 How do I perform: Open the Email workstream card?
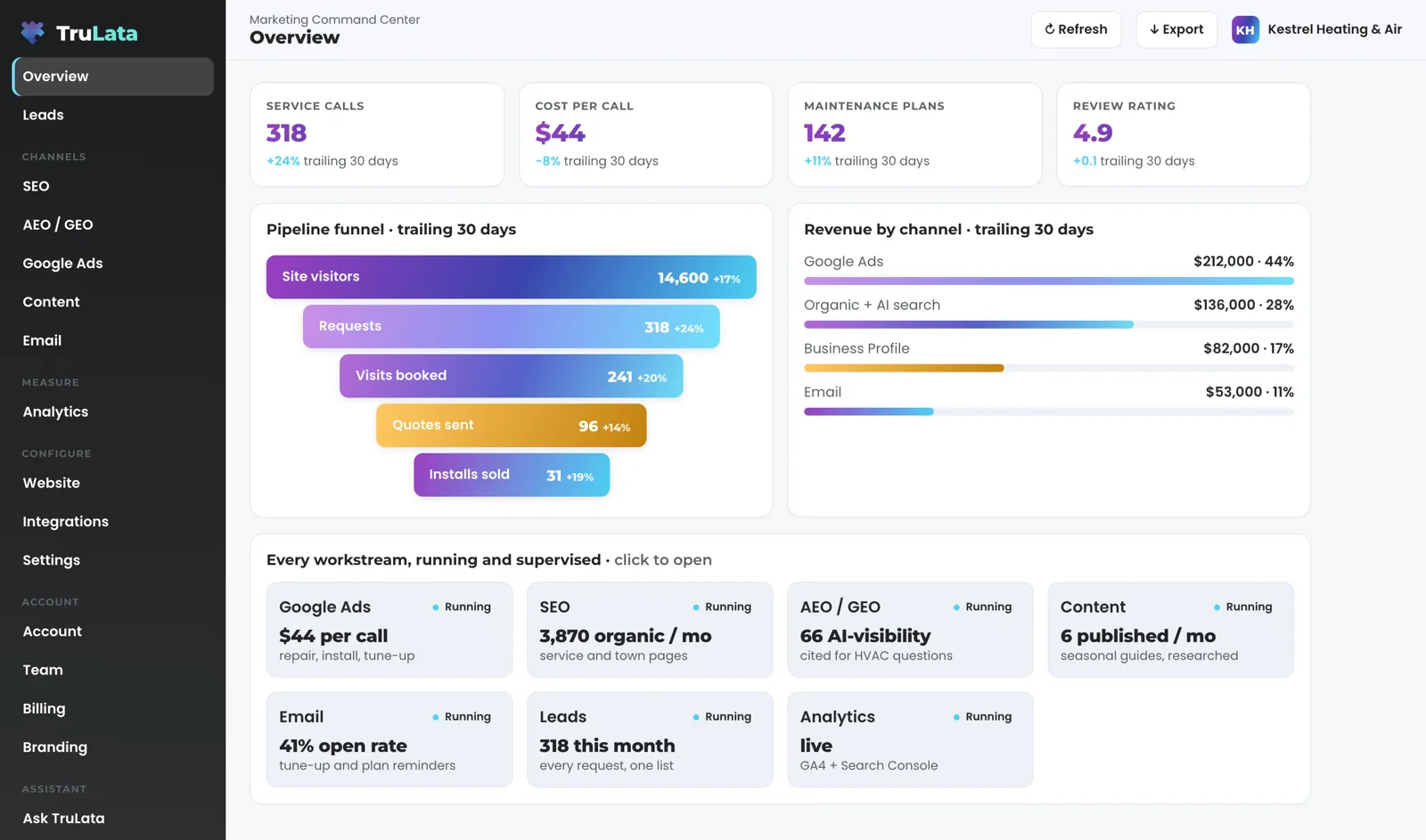click(389, 739)
